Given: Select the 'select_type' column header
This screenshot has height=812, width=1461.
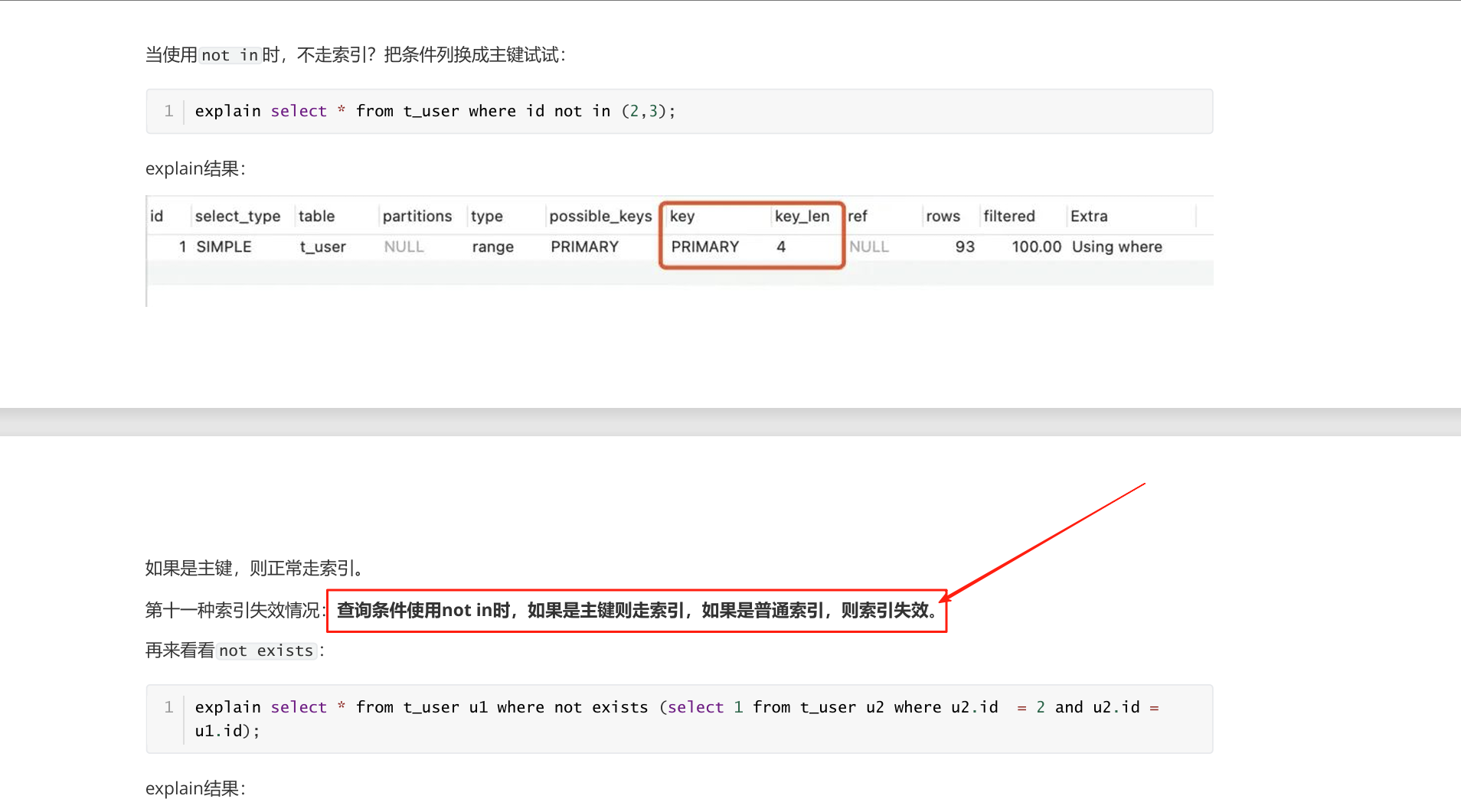Looking at the screenshot, I should click(x=237, y=217).
